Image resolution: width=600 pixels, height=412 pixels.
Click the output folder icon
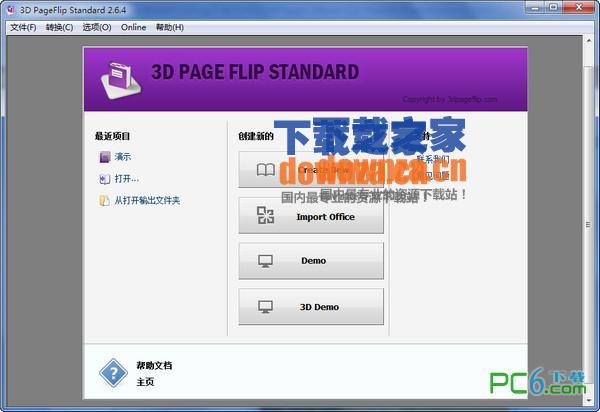click(103, 201)
